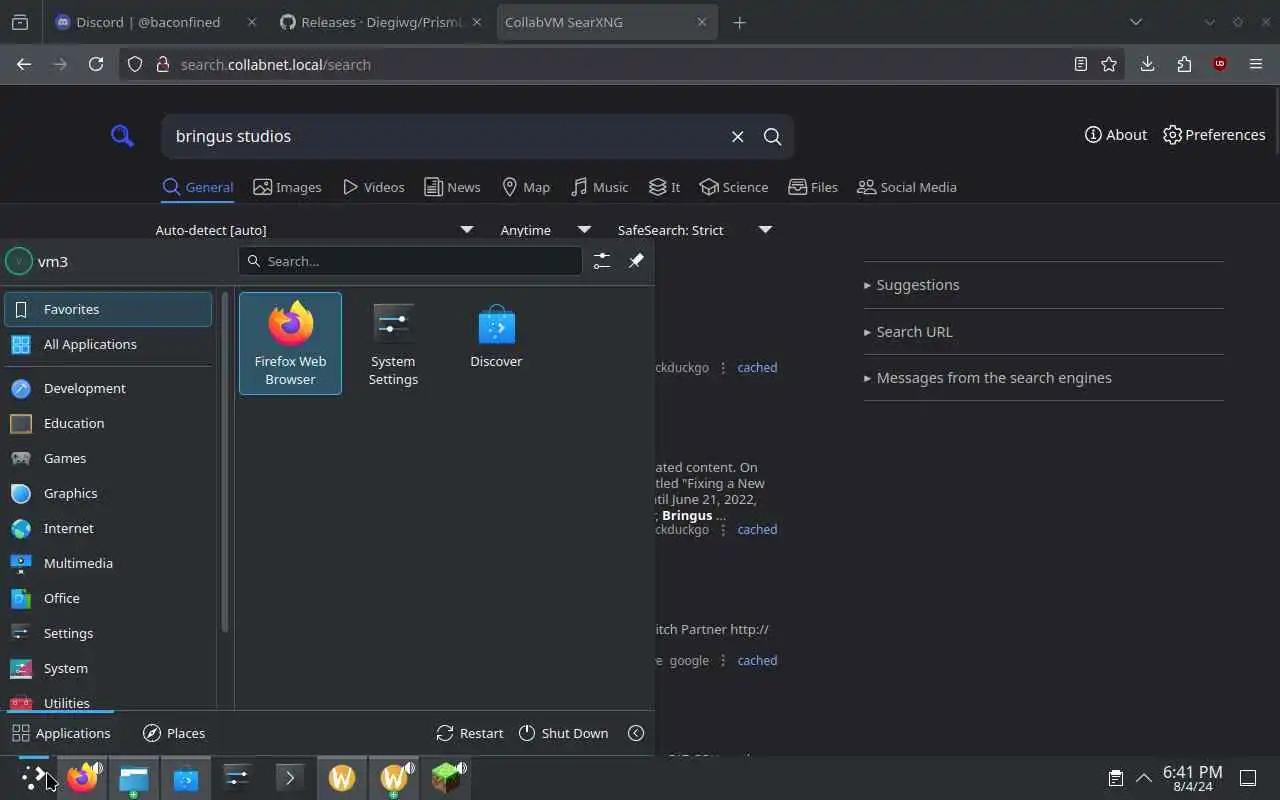List all tabs dropdown arrow
The height and width of the screenshot is (800, 1280).
coord(1135,22)
